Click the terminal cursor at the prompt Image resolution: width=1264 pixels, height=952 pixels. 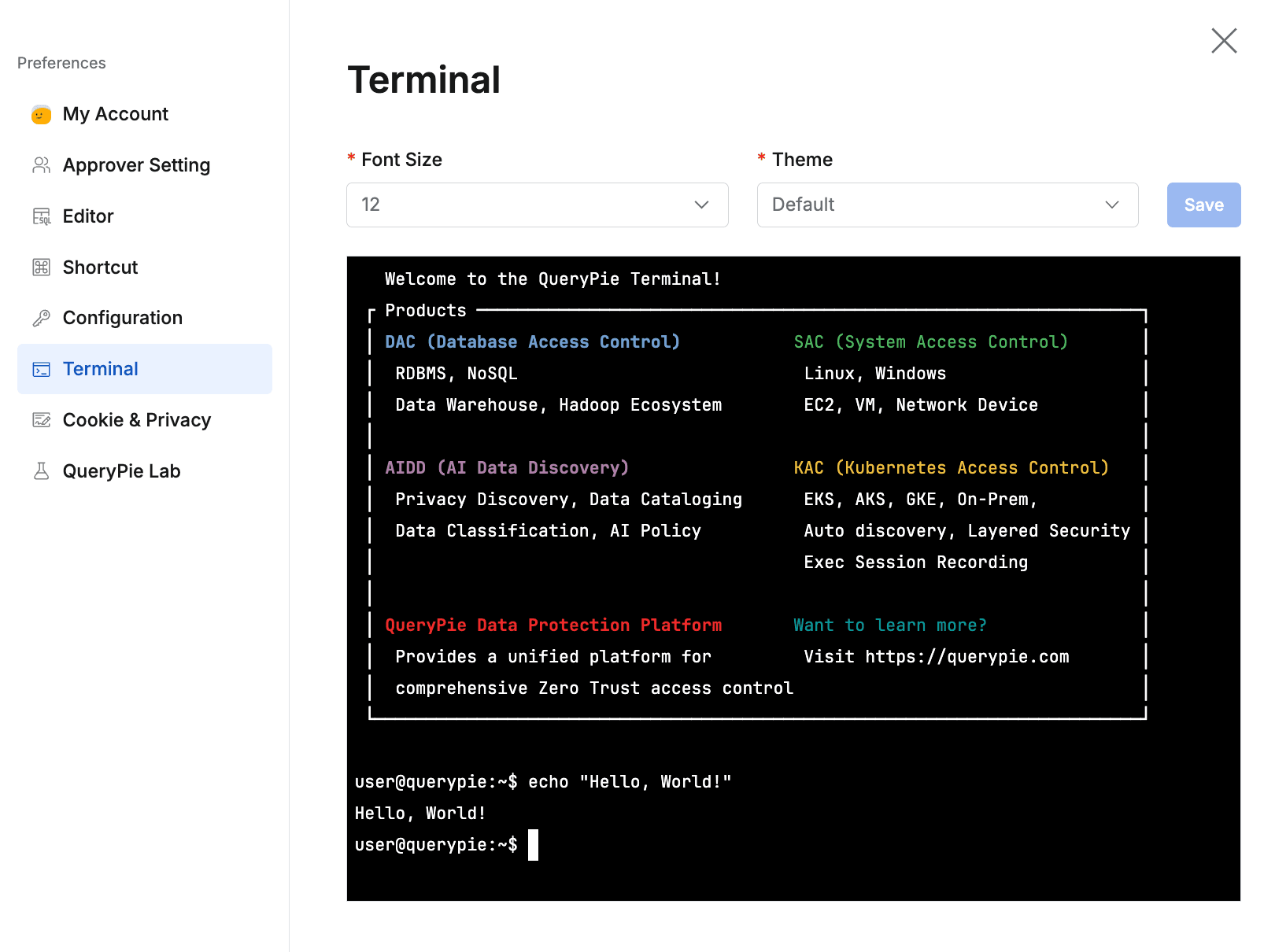tap(534, 844)
